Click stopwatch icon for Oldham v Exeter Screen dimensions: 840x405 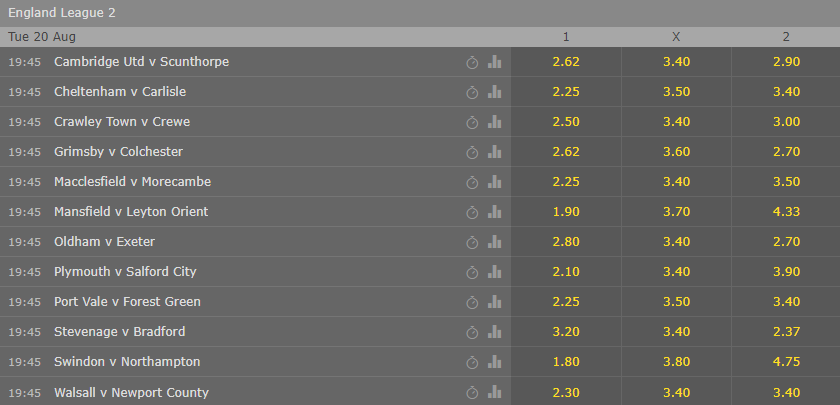point(472,242)
